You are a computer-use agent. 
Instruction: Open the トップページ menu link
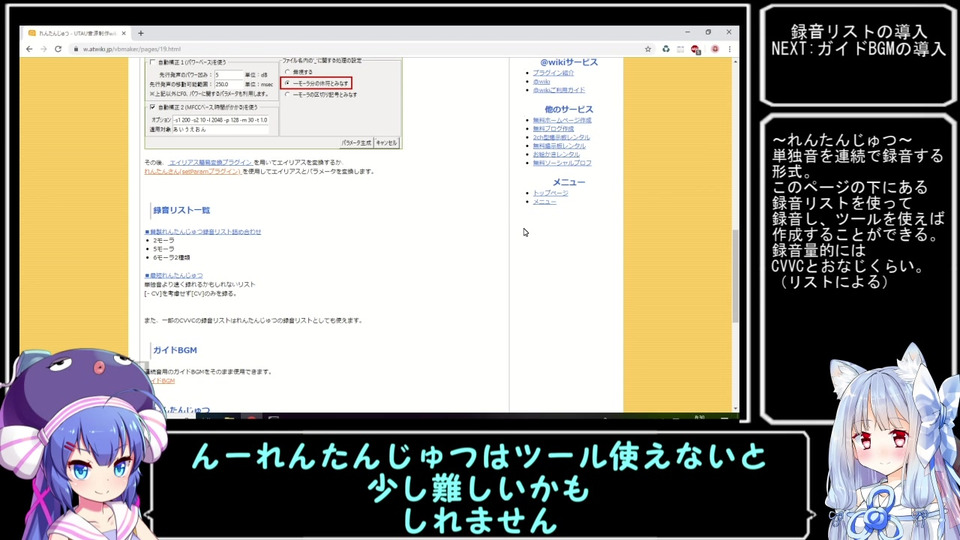[x=550, y=193]
